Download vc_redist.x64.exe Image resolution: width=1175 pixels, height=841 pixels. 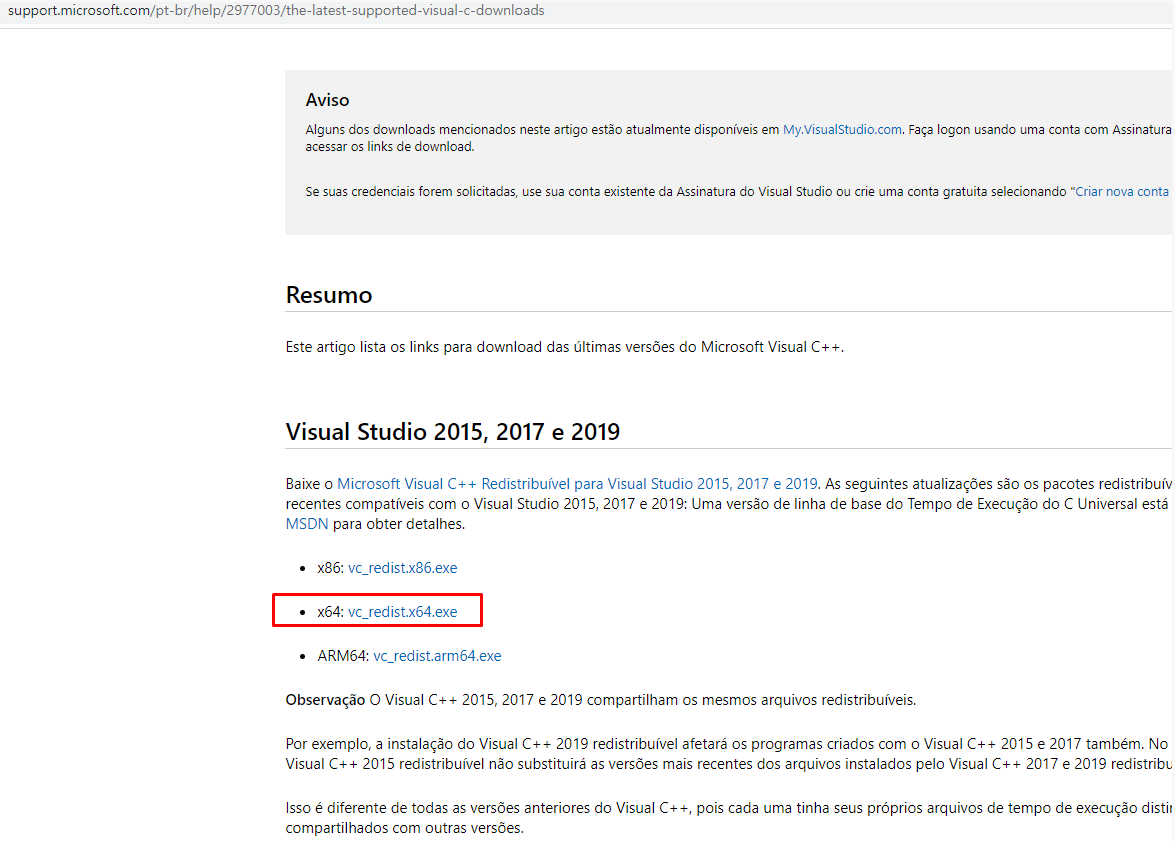(x=402, y=612)
